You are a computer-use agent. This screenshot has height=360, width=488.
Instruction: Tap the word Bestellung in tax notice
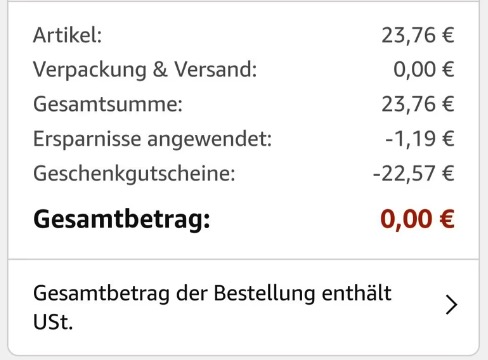(x=264, y=293)
